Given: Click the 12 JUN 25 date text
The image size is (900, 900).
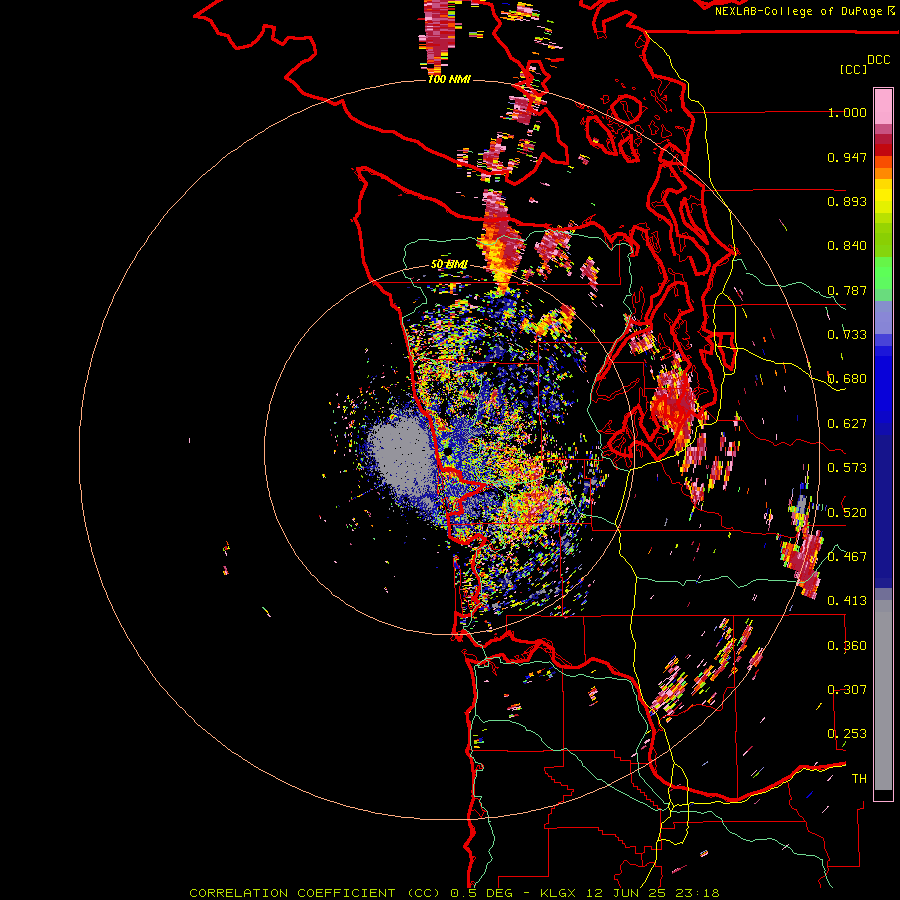Looking at the screenshot, I should (x=627, y=893).
